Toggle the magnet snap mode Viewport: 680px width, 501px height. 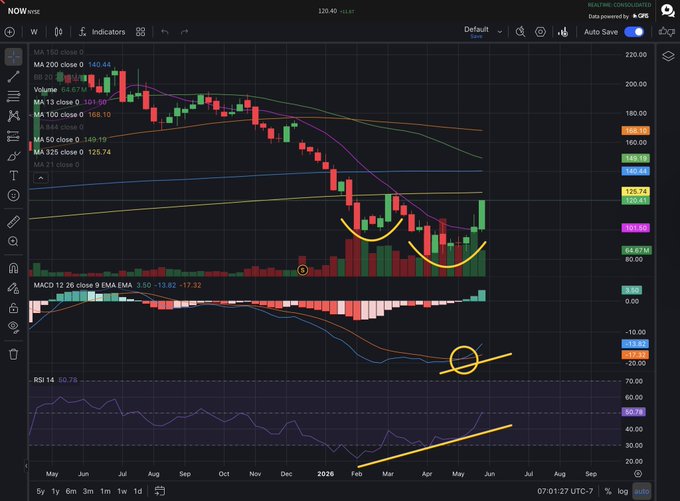13,269
